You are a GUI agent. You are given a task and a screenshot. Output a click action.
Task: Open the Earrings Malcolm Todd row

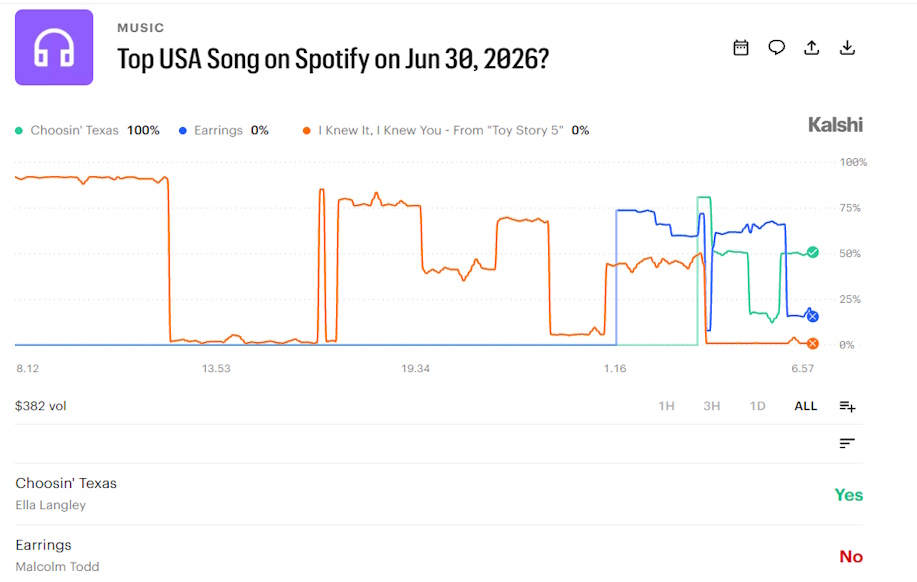(x=439, y=555)
